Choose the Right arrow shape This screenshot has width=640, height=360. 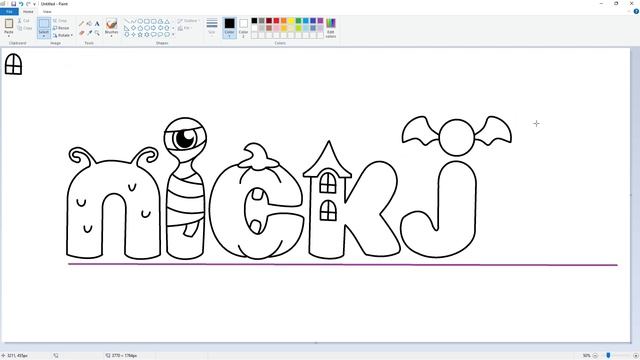pos(153,28)
